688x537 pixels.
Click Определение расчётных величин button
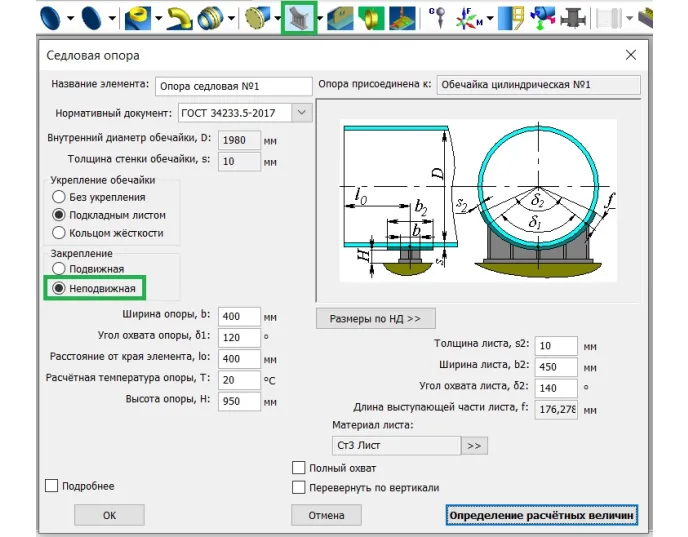click(541, 515)
